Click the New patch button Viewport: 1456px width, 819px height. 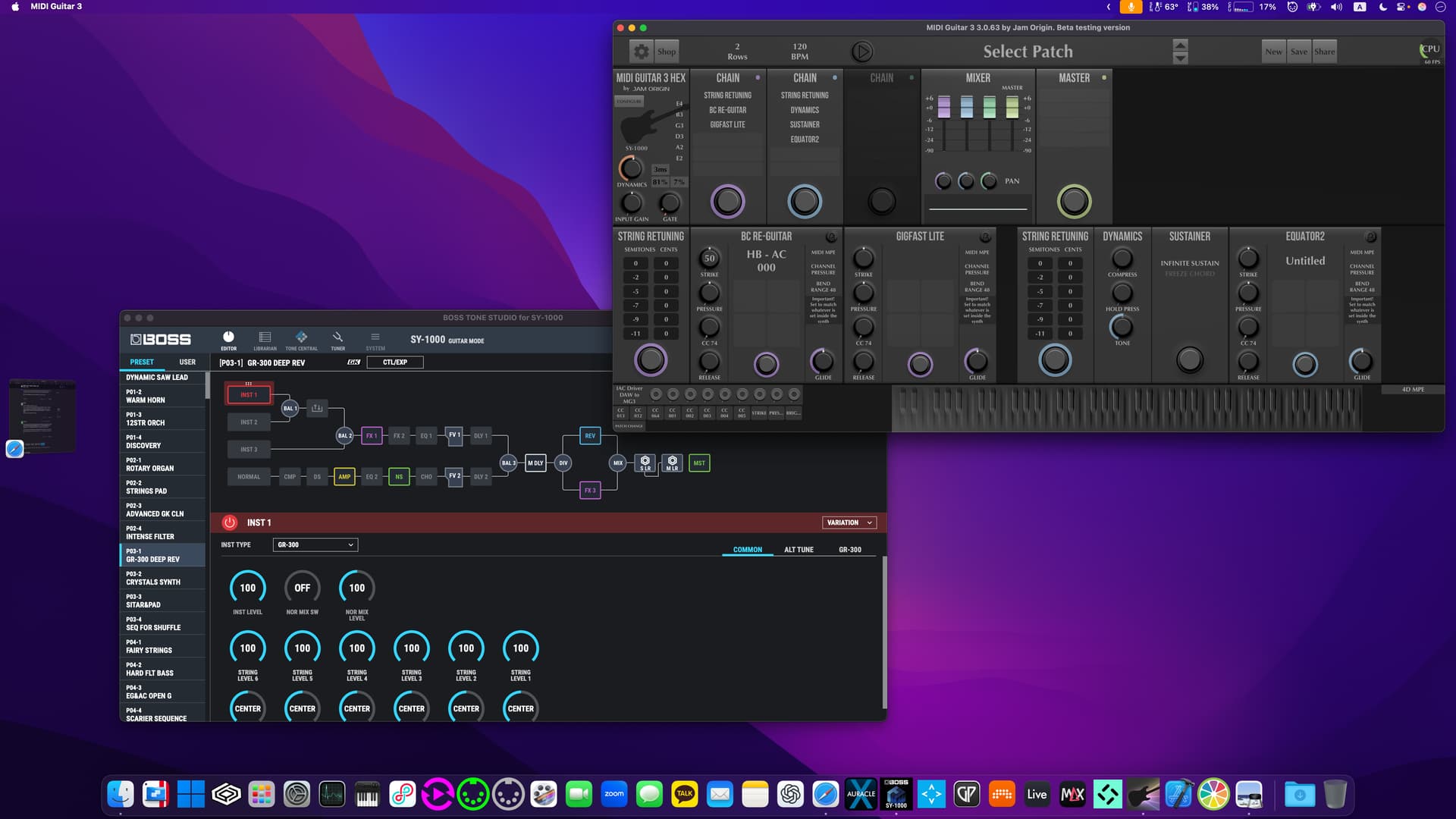point(1274,52)
